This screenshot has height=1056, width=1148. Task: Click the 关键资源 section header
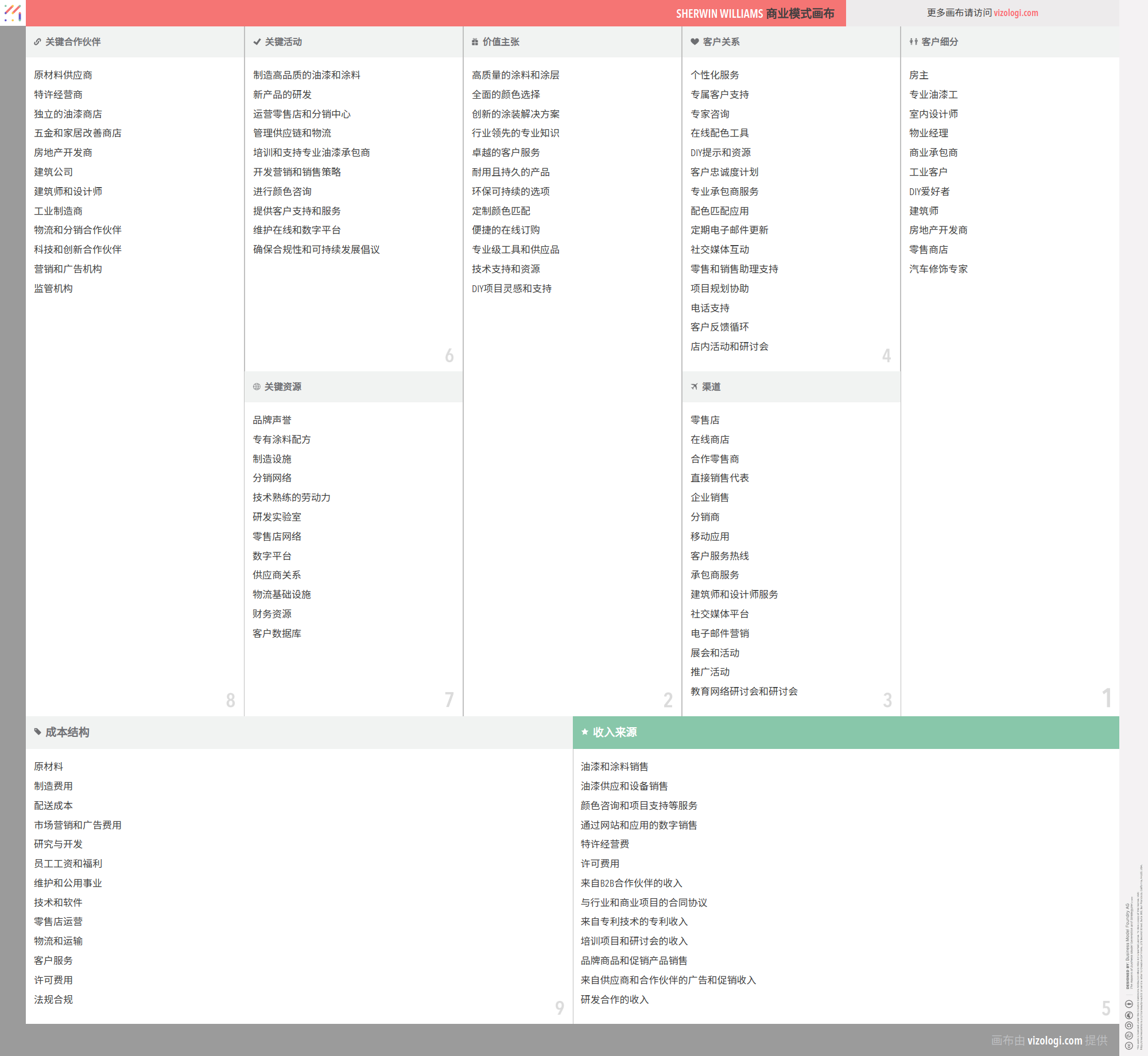[283, 387]
